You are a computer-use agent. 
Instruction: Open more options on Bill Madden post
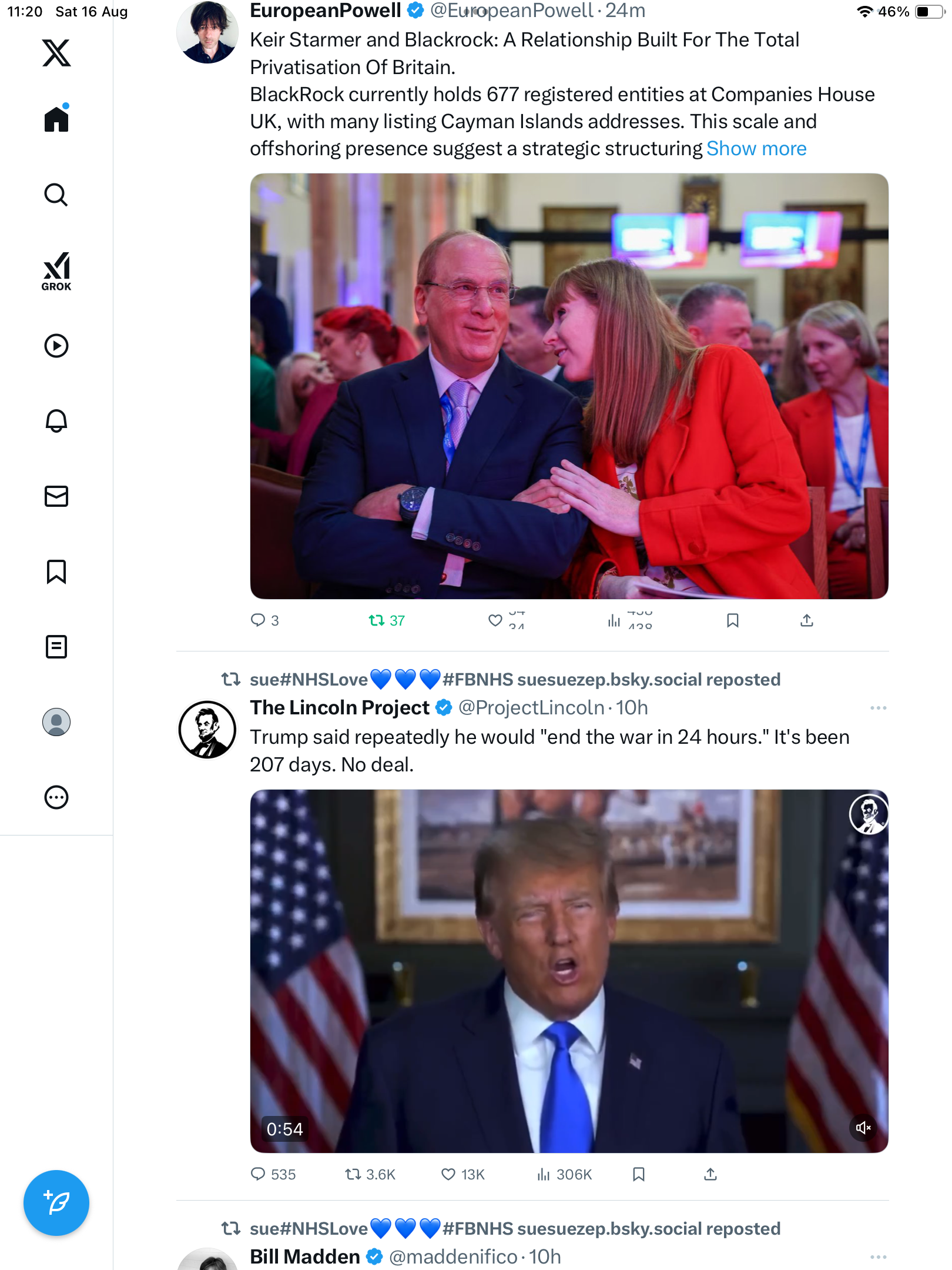point(878,1257)
